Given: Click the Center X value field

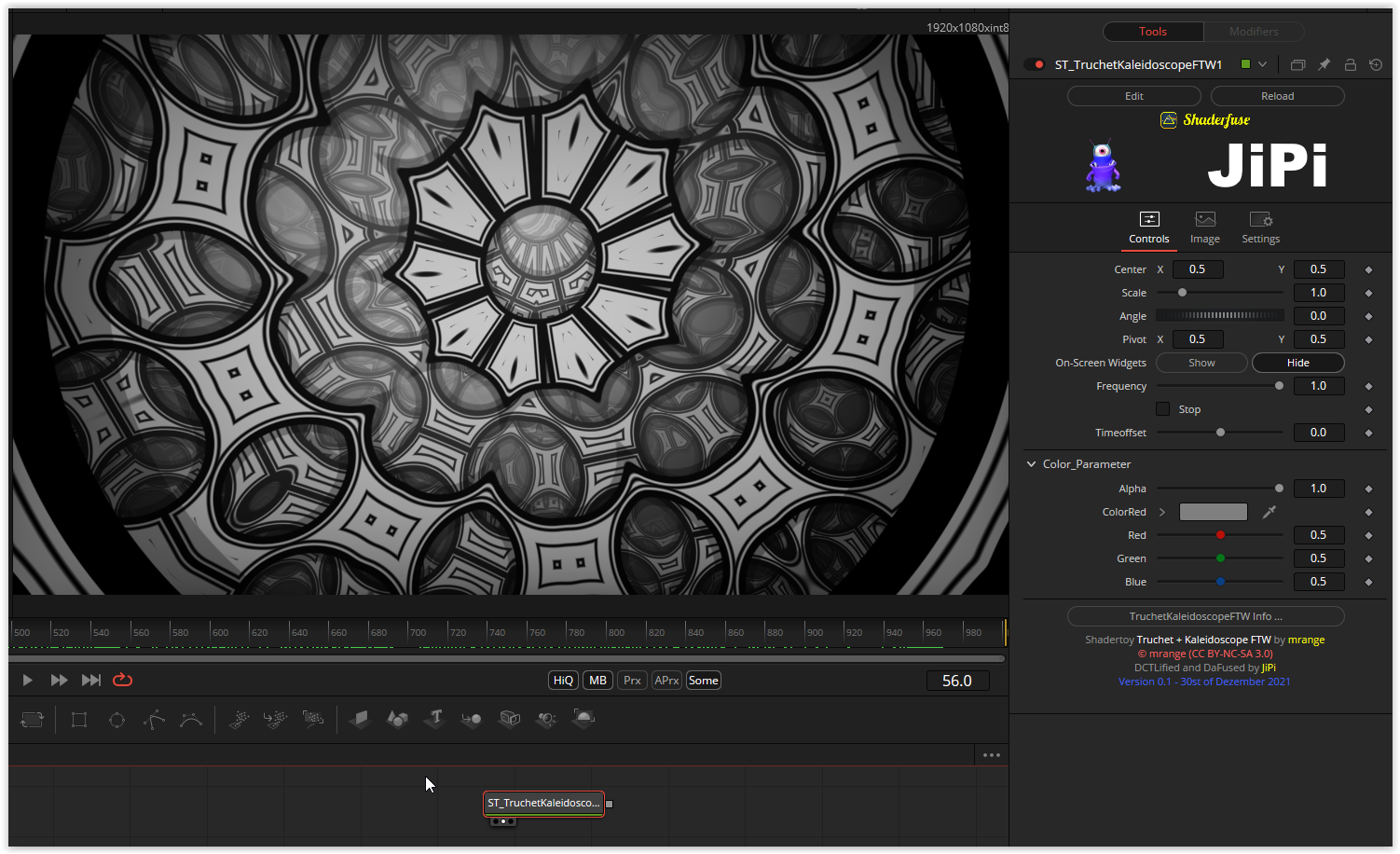Looking at the screenshot, I should pyautogui.click(x=1198, y=269).
